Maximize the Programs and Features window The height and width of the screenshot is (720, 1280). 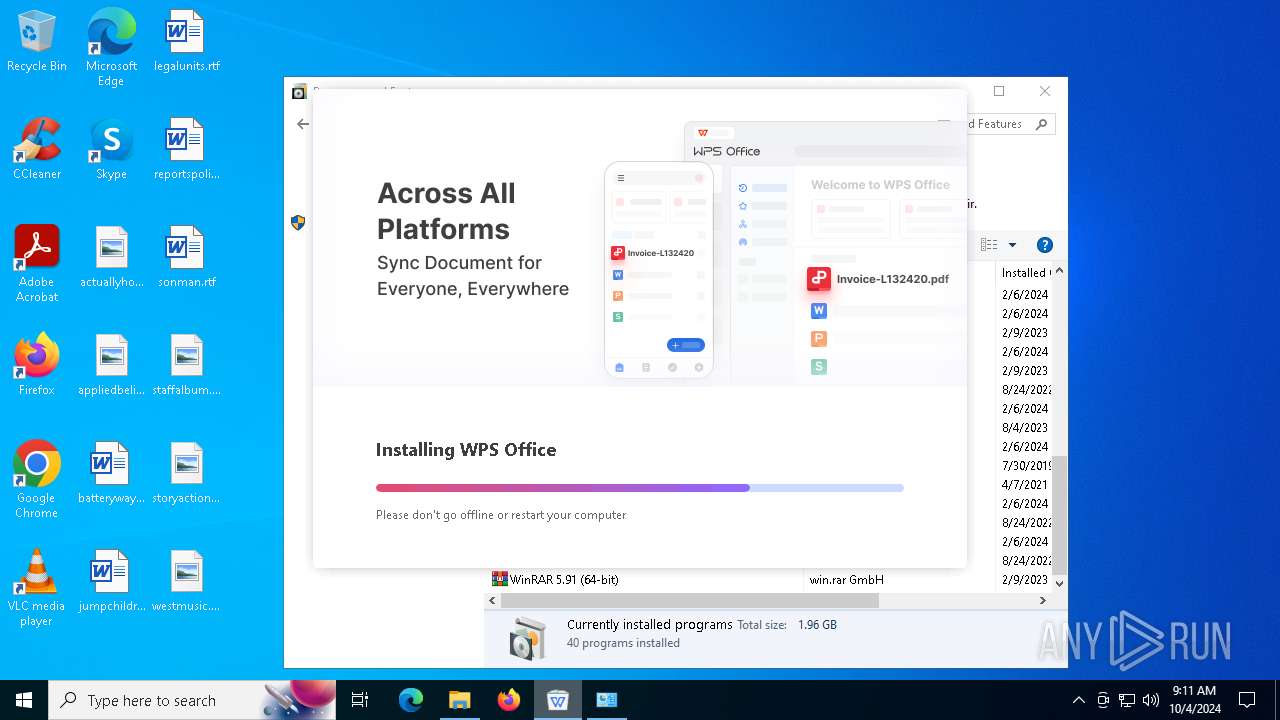(x=999, y=91)
